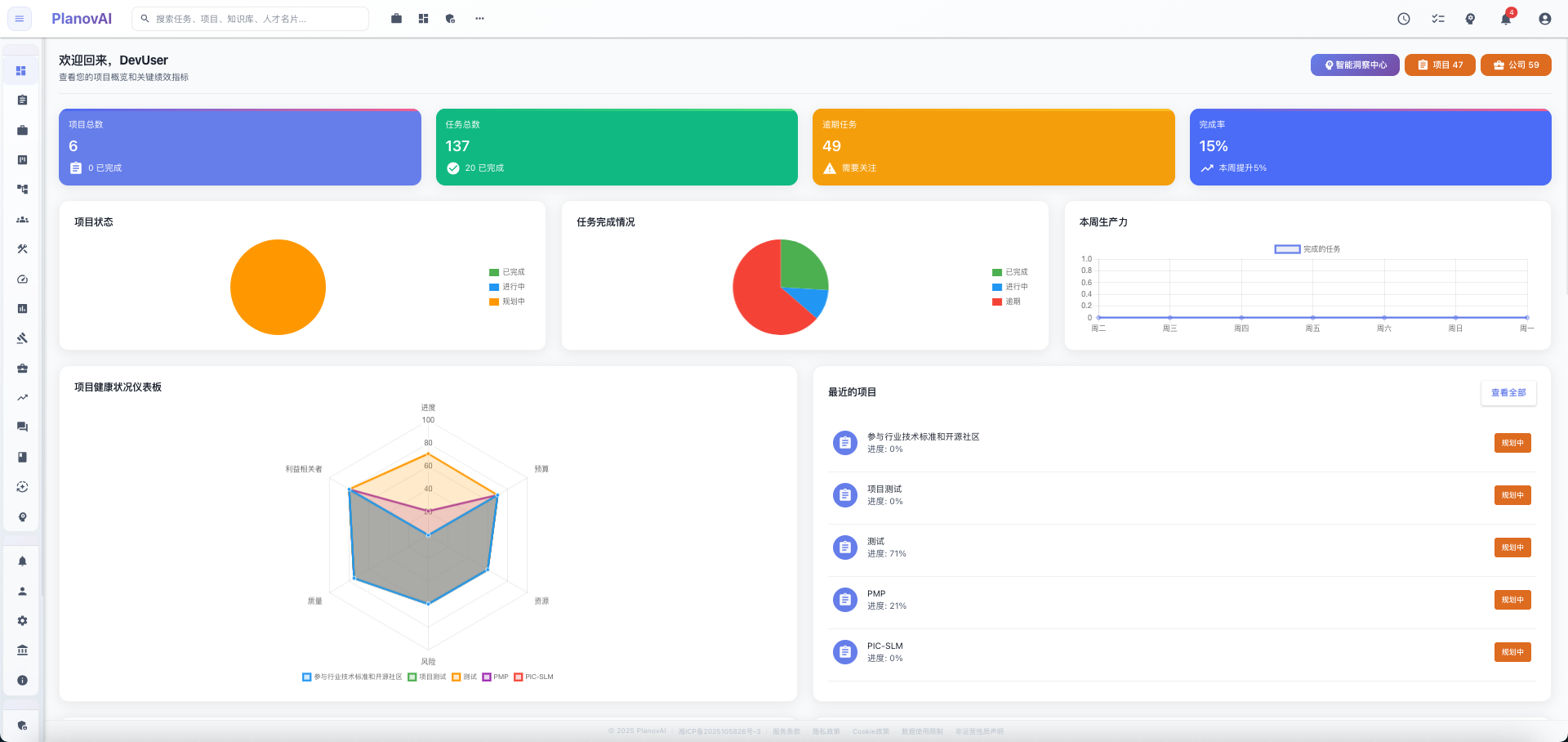
Task: Open the clock history icon in header
Action: (1404, 19)
